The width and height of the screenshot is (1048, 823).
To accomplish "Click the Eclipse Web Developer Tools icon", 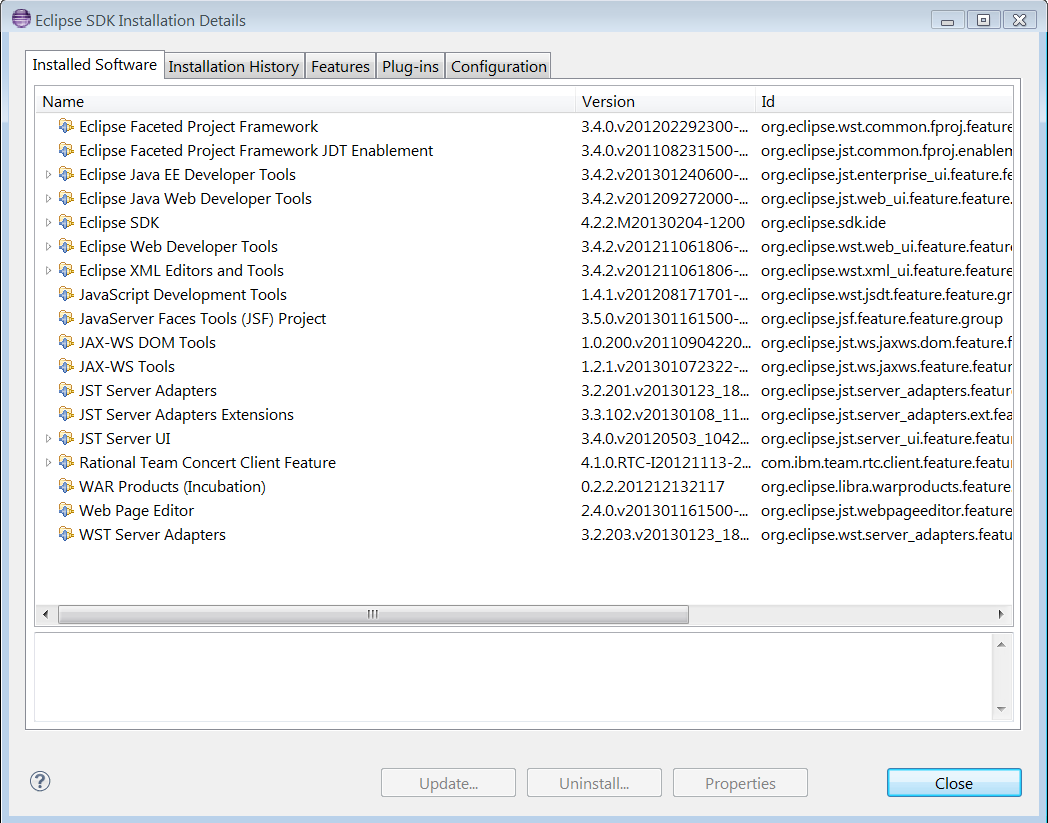I will tap(66, 246).
